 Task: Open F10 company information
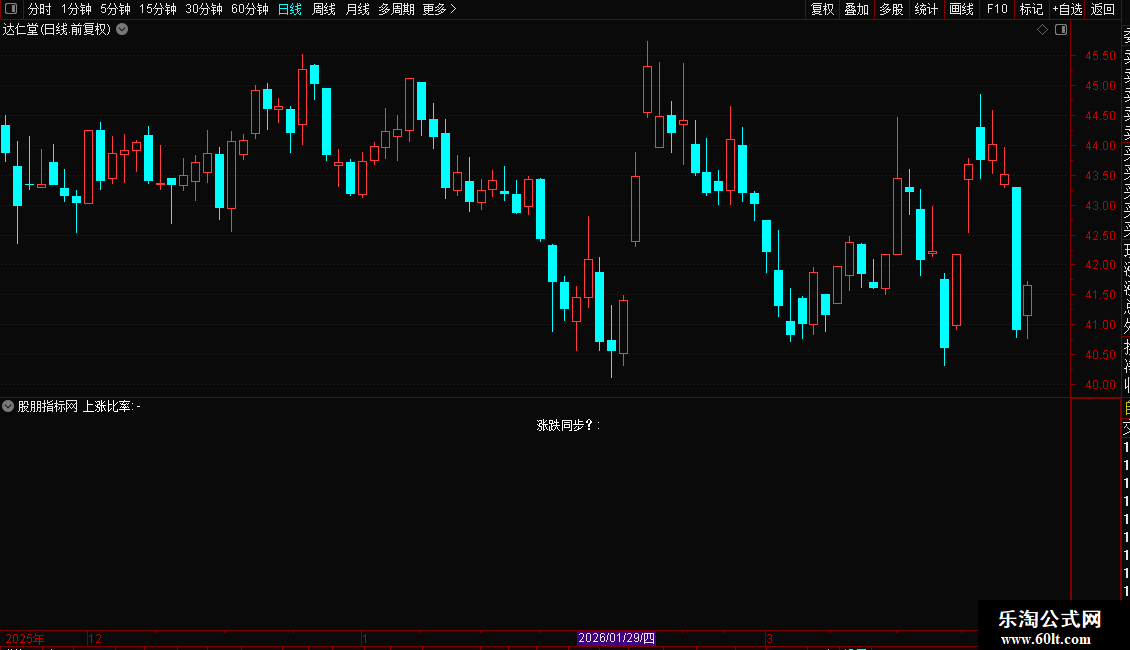tap(997, 9)
